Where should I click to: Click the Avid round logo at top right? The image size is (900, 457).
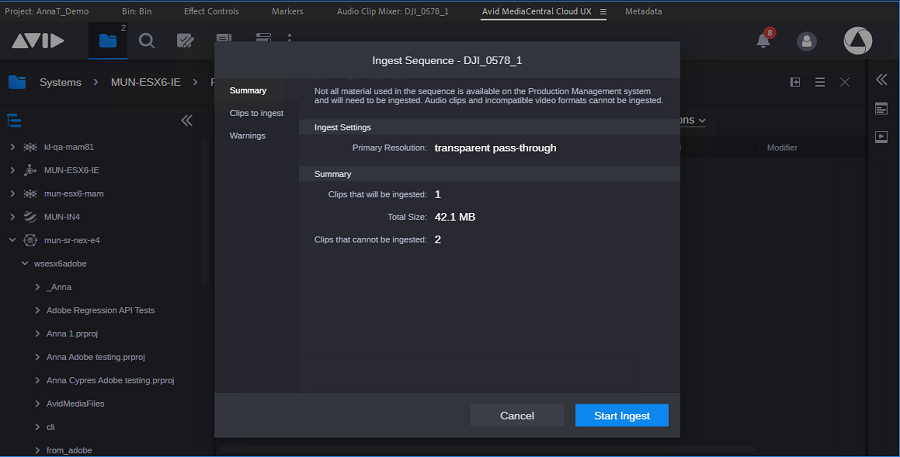(x=858, y=41)
